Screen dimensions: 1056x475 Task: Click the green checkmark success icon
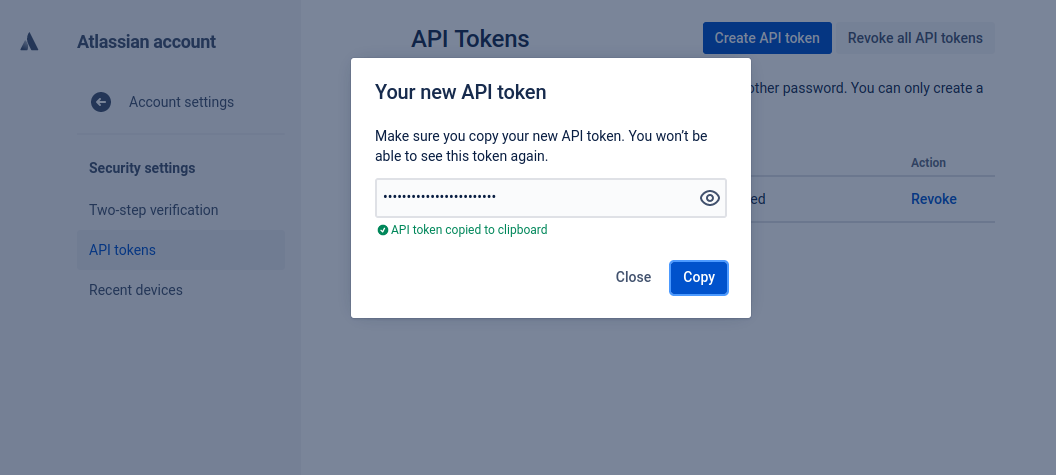(382, 230)
